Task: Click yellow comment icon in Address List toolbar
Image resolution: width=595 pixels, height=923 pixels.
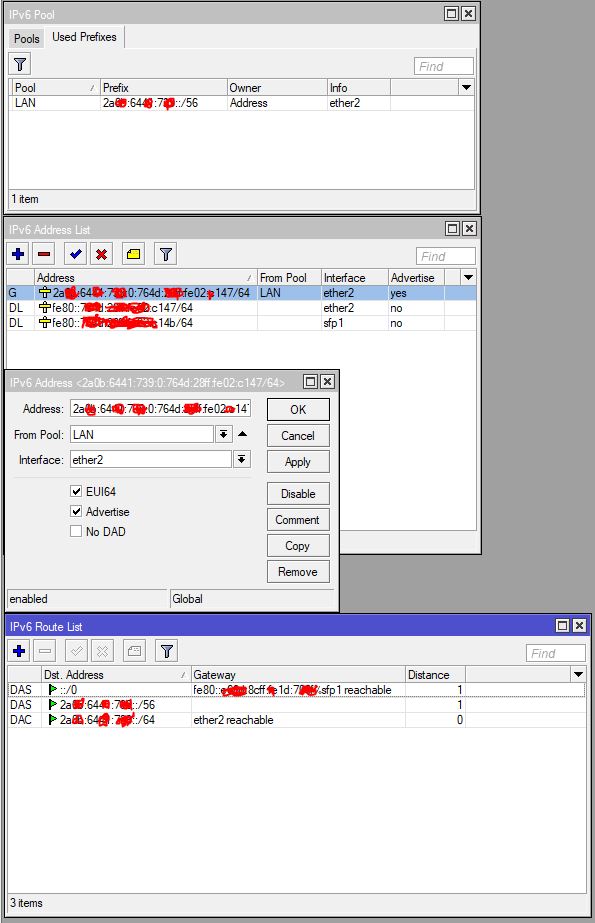Action: 134,254
